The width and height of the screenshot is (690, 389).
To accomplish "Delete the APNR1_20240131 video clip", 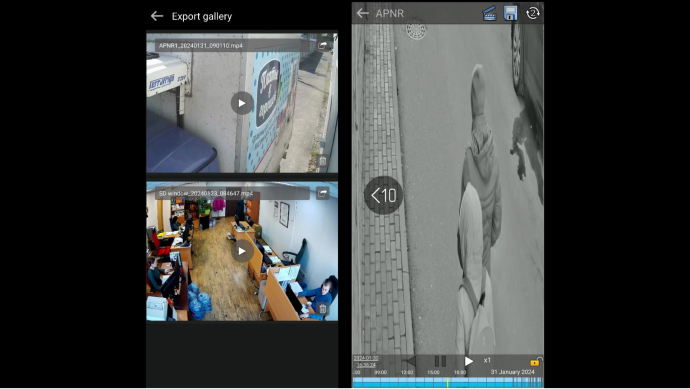I will pyautogui.click(x=323, y=161).
